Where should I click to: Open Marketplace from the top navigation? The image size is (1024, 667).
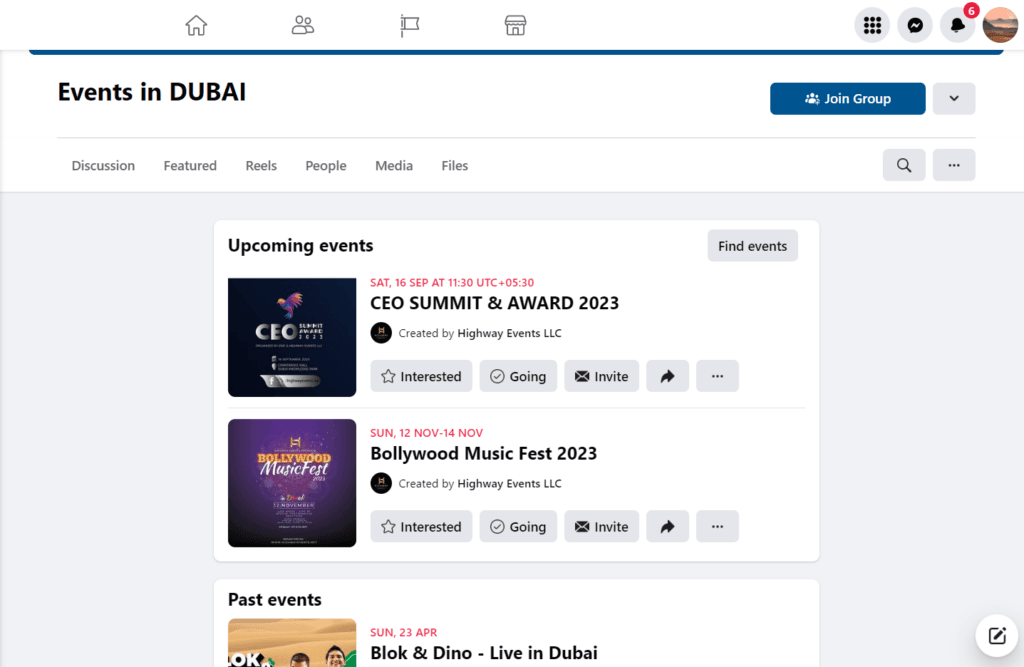pos(515,25)
